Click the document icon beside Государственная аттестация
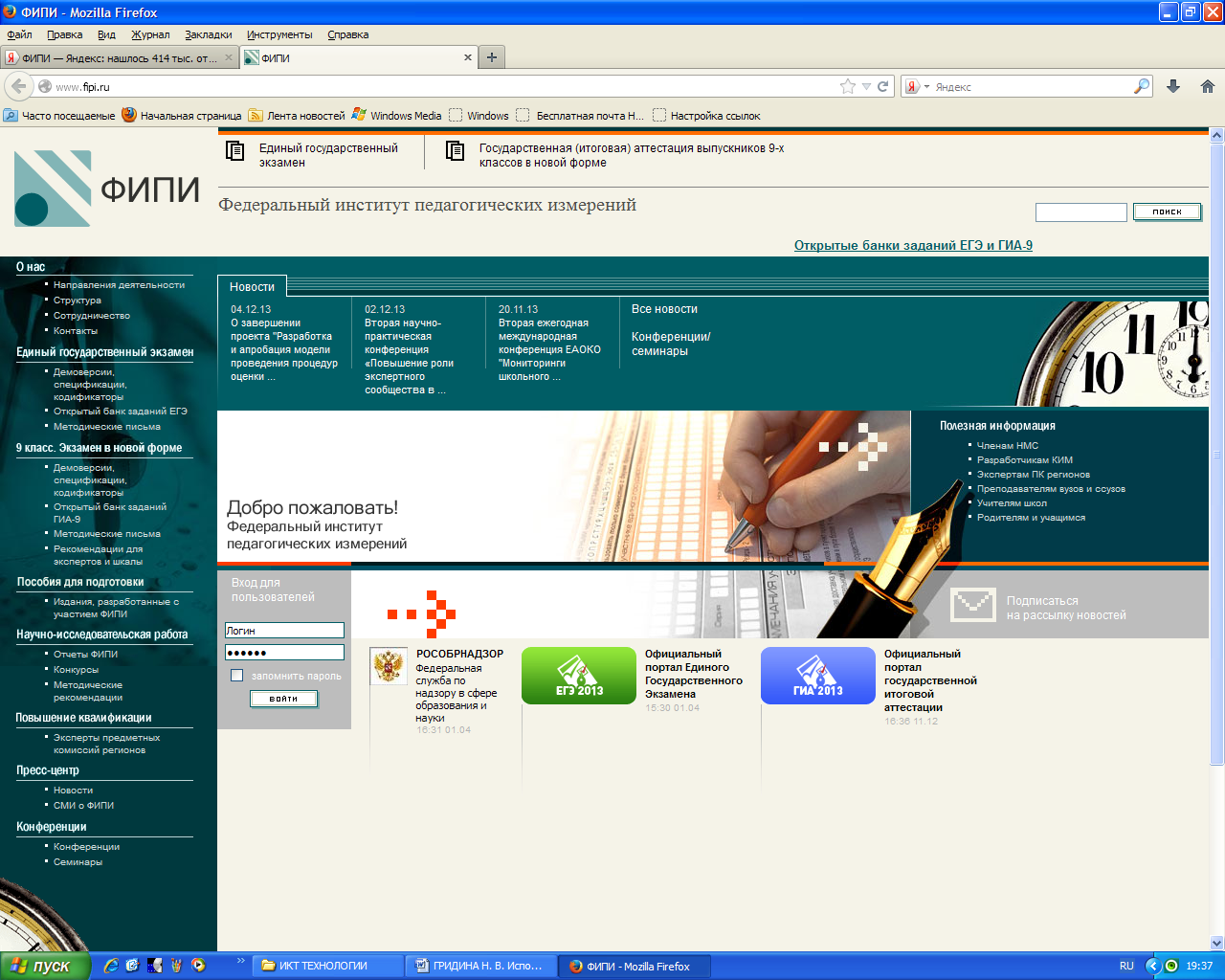The width and height of the screenshot is (1225, 980). [456, 151]
